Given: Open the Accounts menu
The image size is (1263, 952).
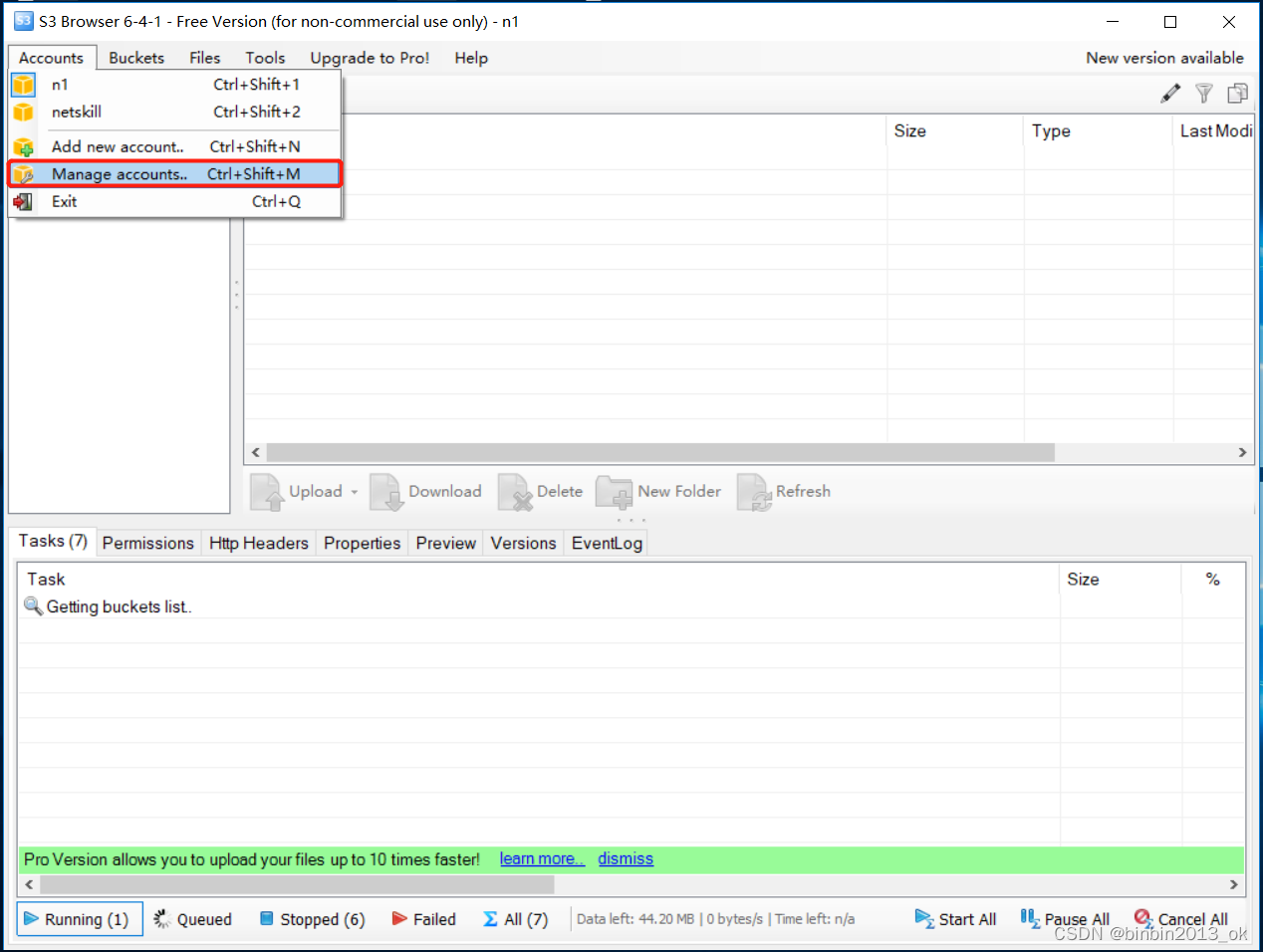Looking at the screenshot, I should pyautogui.click(x=51, y=58).
